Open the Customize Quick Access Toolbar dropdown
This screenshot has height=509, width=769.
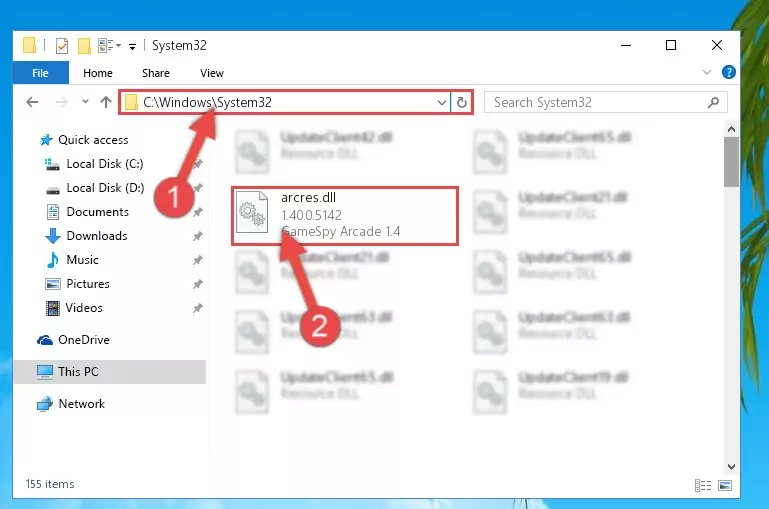pos(132,47)
